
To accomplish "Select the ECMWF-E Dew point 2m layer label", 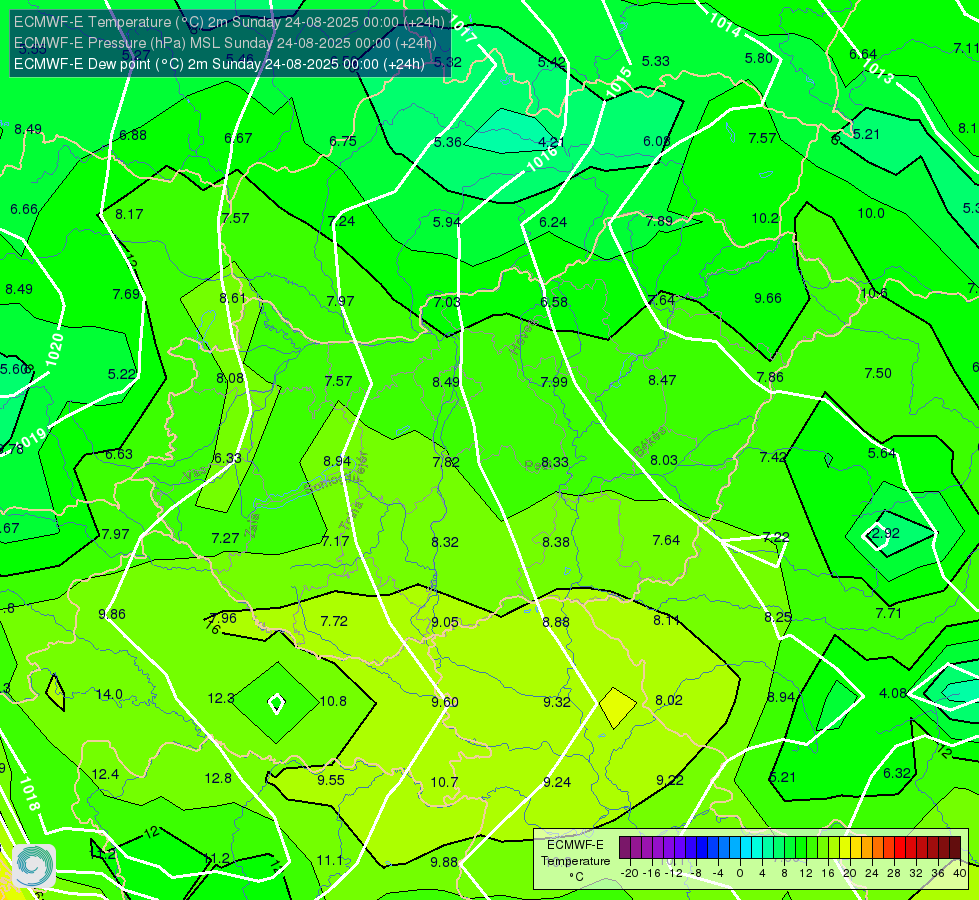I will [x=219, y=64].
